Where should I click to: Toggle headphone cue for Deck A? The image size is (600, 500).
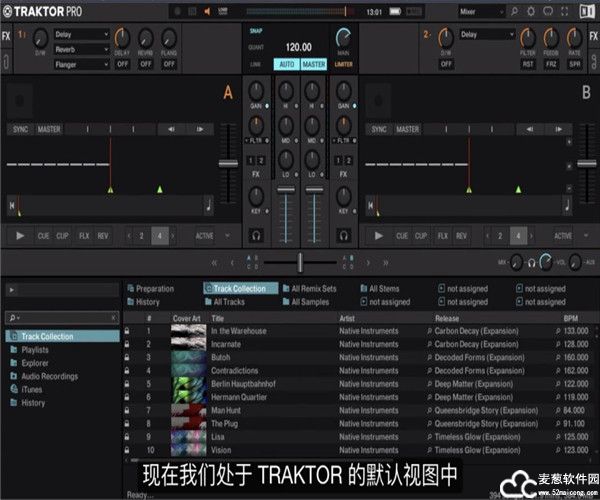point(258,236)
